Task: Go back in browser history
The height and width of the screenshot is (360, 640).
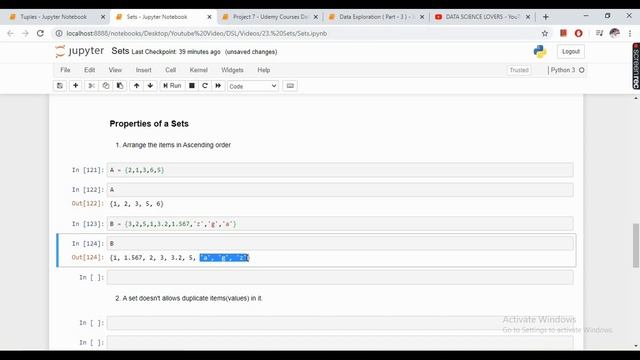Action: point(11,33)
